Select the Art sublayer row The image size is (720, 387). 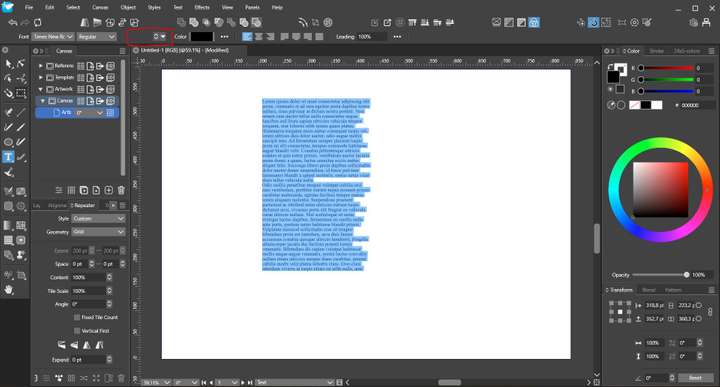coord(77,112)
